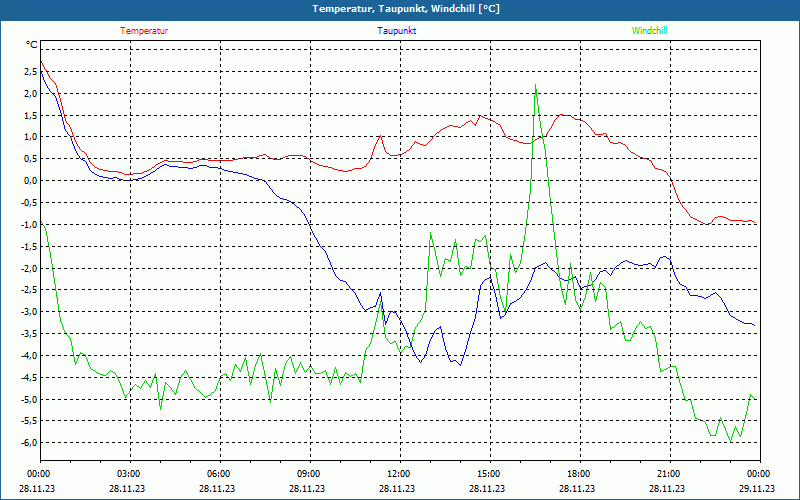This screenshot has width=800, height=500.
Task: Click the 29.11.23 date label
Action: 757,488
